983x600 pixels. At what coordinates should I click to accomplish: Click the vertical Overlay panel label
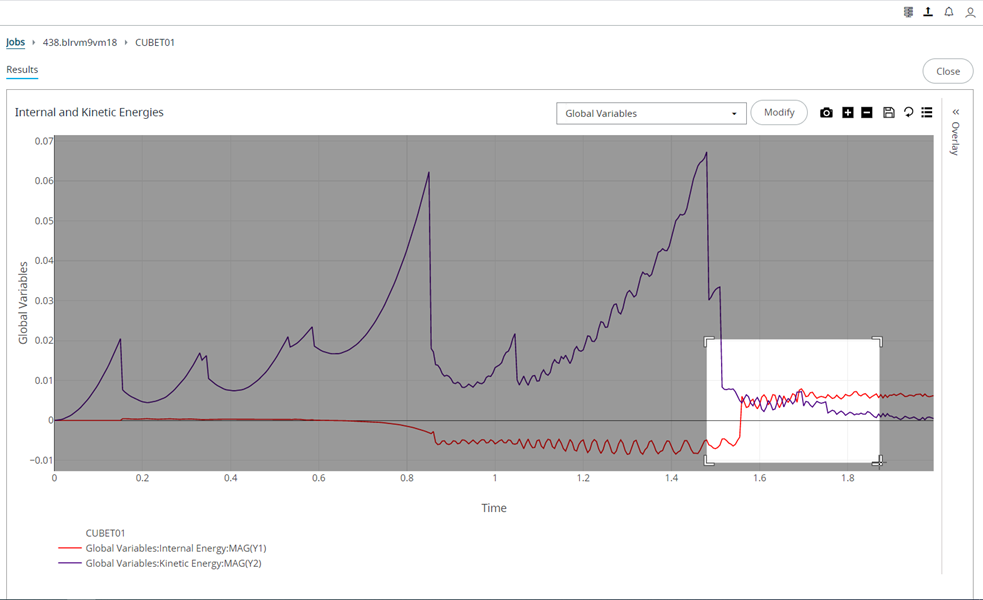click(x=955, y=139)
